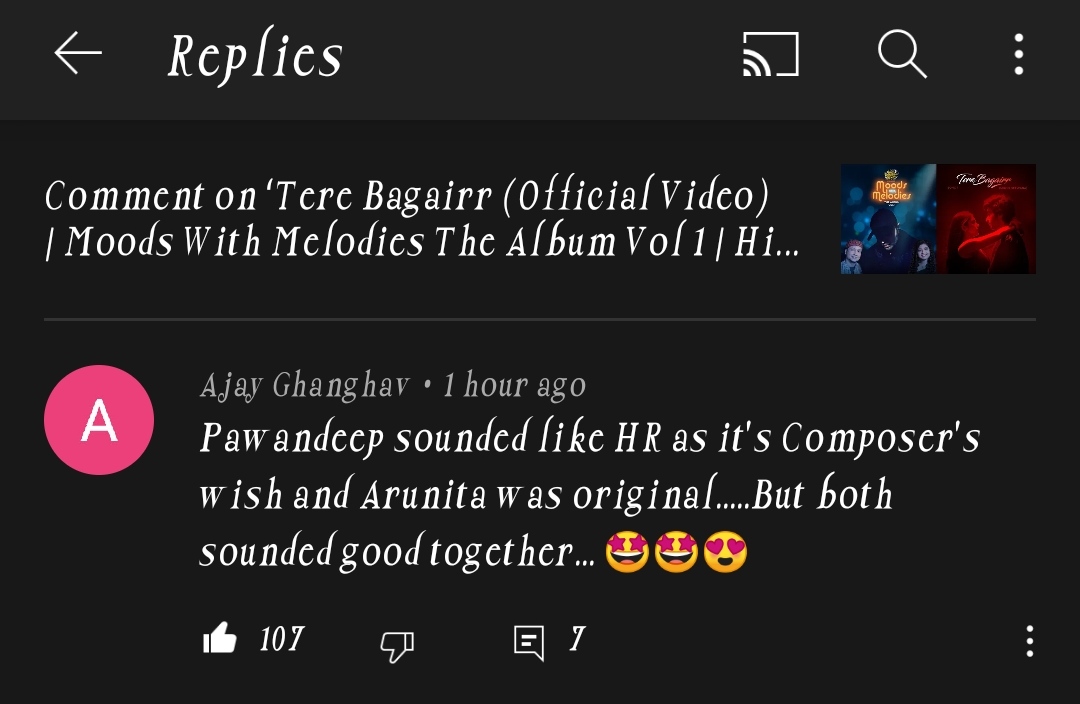Open the Moods with Melodies blue thumbnail
This screenshot has width=1080, height=704.
[889, 219]
